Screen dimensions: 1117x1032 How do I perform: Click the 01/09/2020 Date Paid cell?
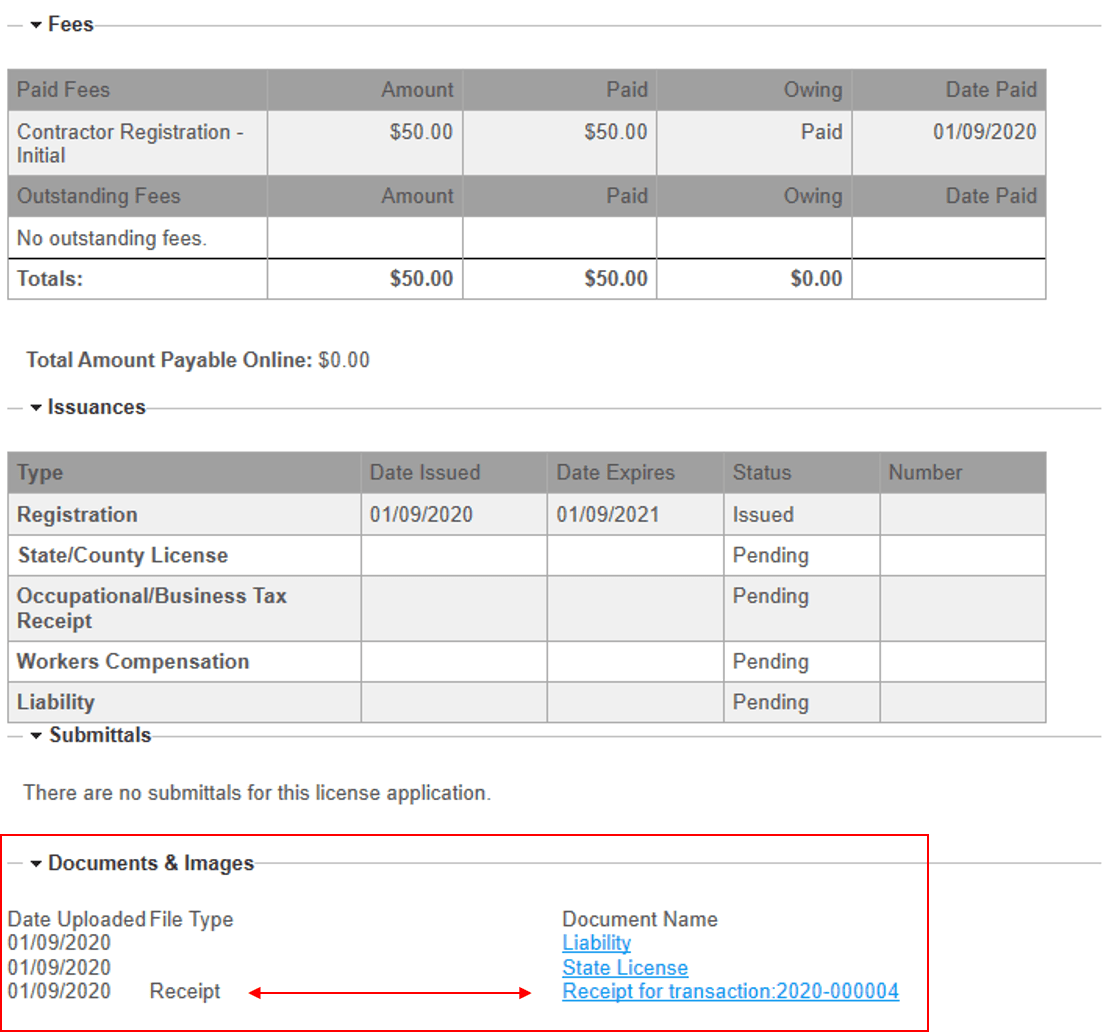point(984,132)
